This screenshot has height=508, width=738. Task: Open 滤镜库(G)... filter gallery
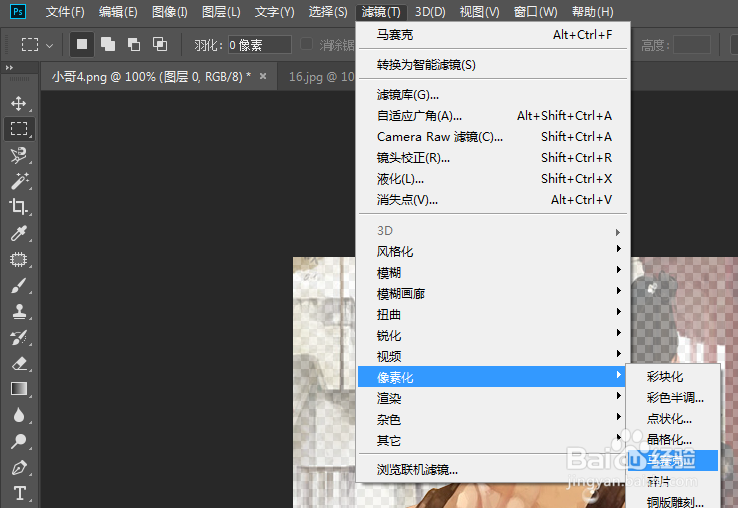coord(493,95)
